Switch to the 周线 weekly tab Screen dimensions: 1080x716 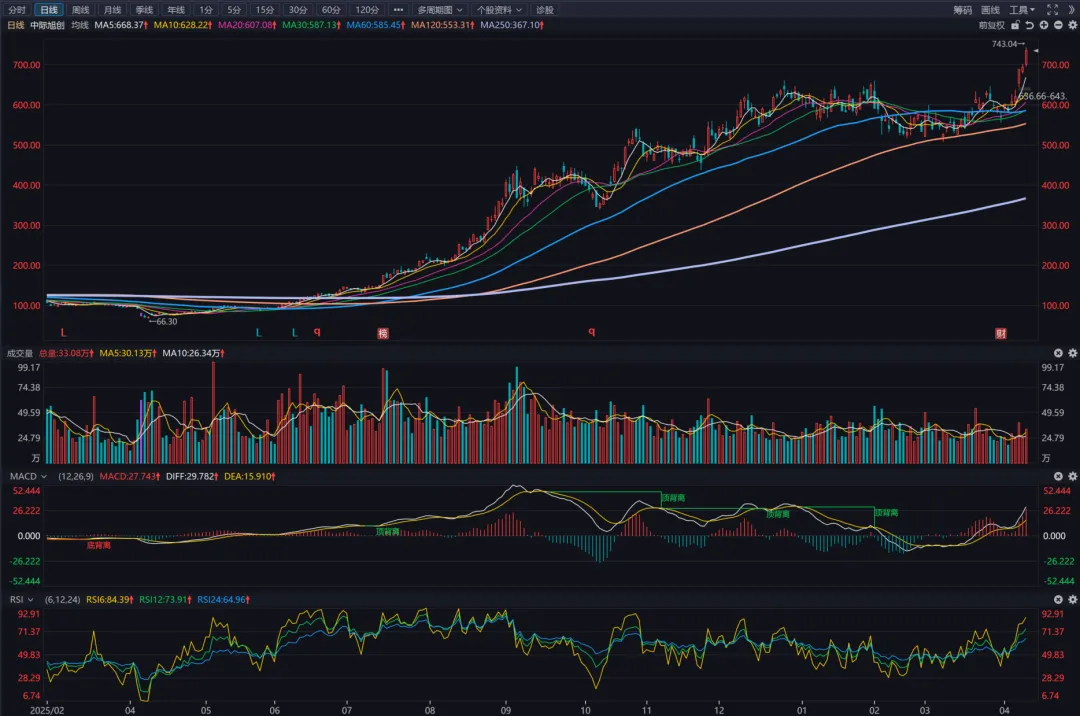point(81,10)
